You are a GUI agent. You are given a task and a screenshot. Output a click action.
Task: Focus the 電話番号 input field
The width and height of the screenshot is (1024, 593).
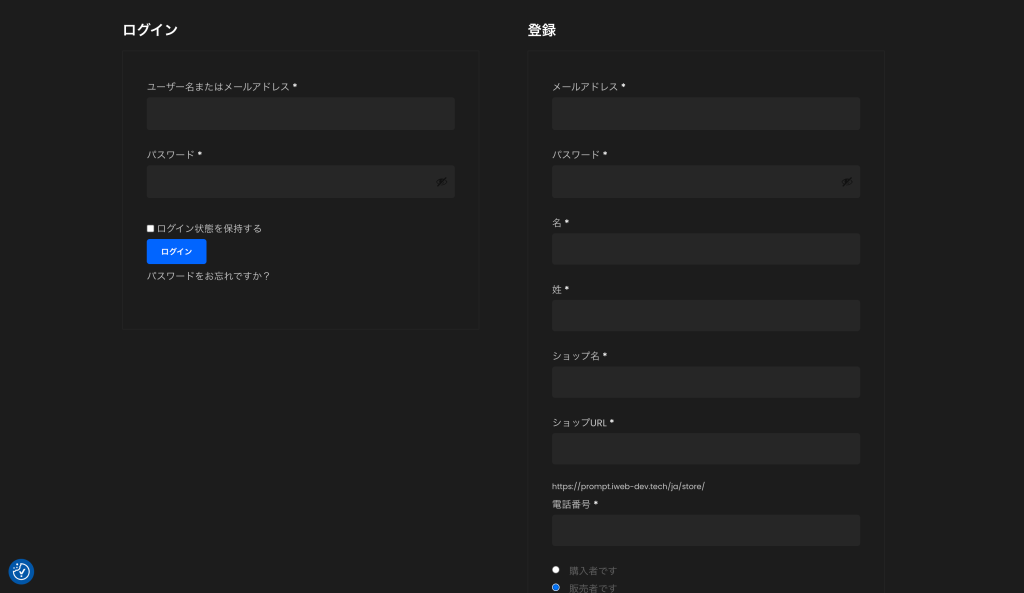[705, 531]
